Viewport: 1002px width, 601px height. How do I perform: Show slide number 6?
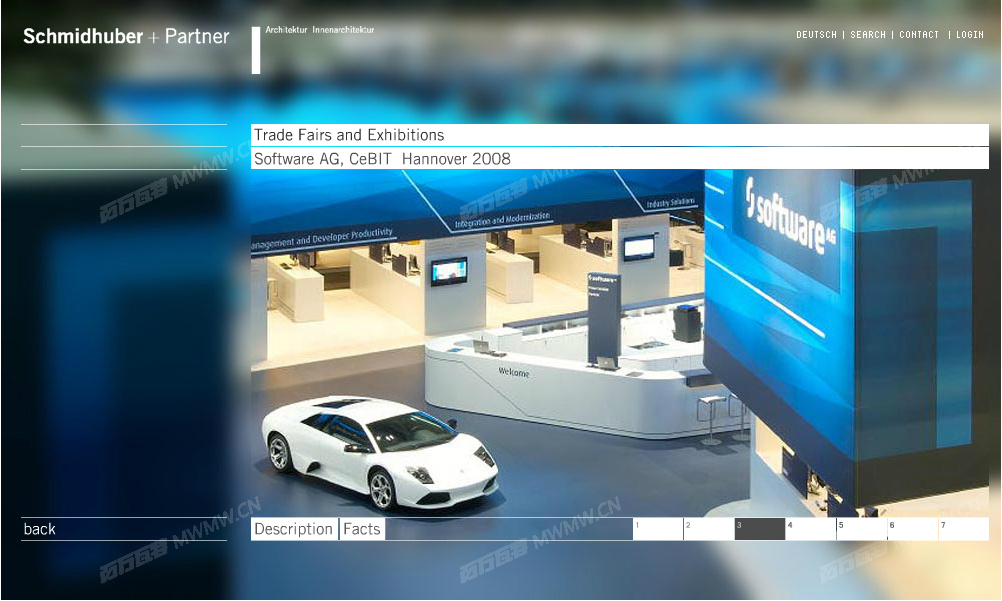(913, 529)
